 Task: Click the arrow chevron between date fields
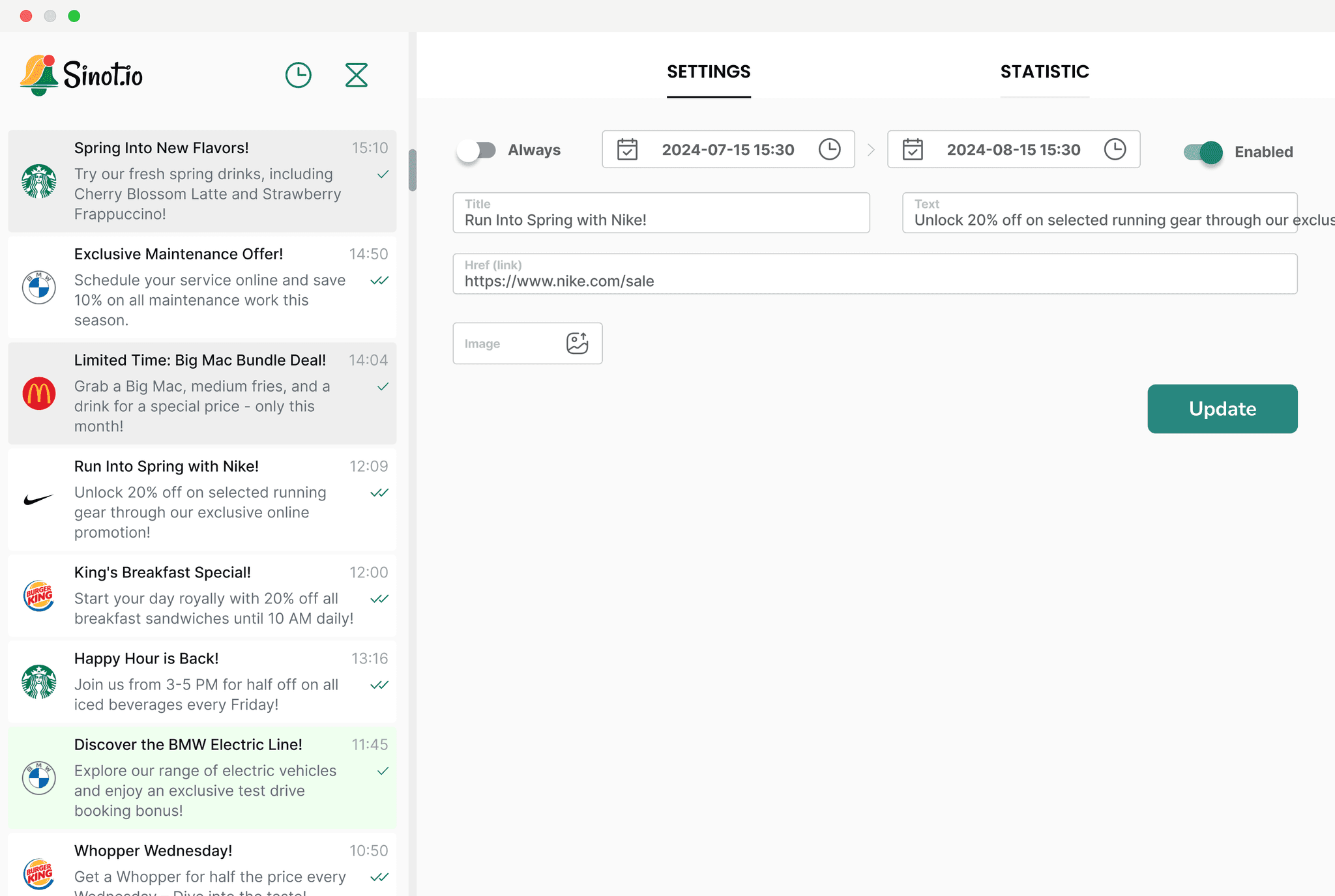coord(871,150)
